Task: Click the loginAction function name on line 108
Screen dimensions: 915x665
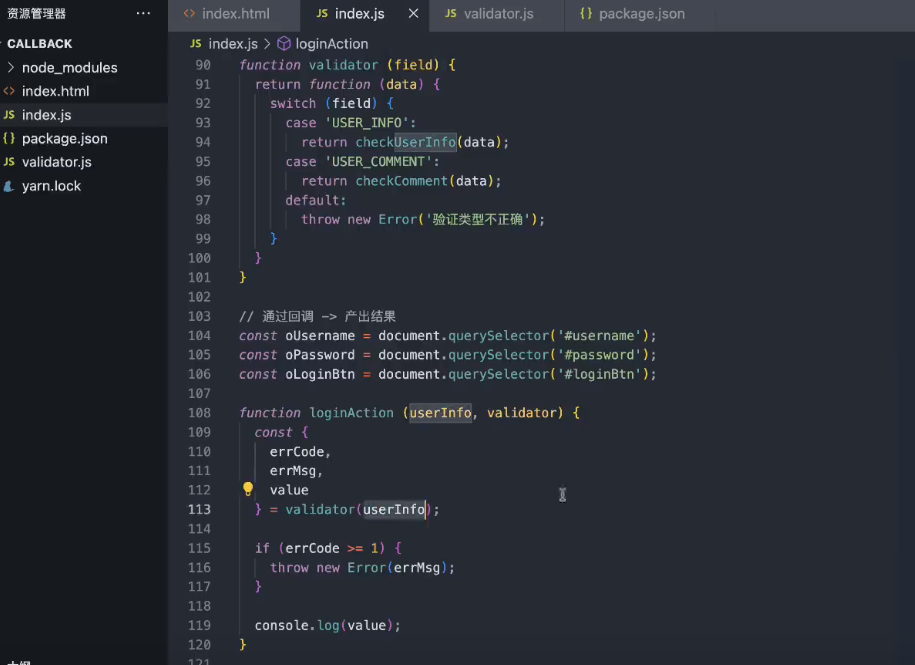Action: pos(351,412)
